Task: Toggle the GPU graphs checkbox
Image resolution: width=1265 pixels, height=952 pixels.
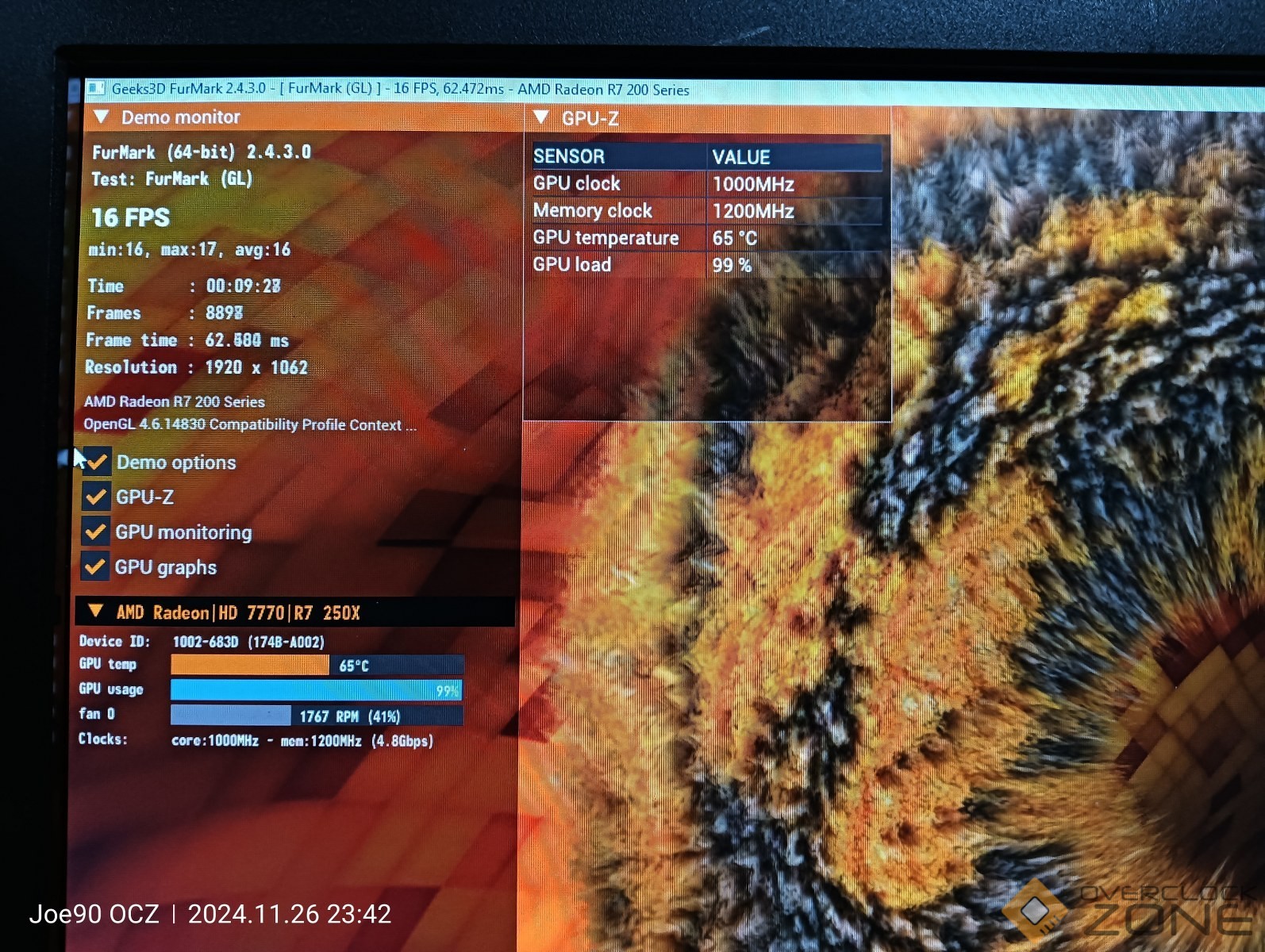Action: pyautogui.click(x=95, y=566)
